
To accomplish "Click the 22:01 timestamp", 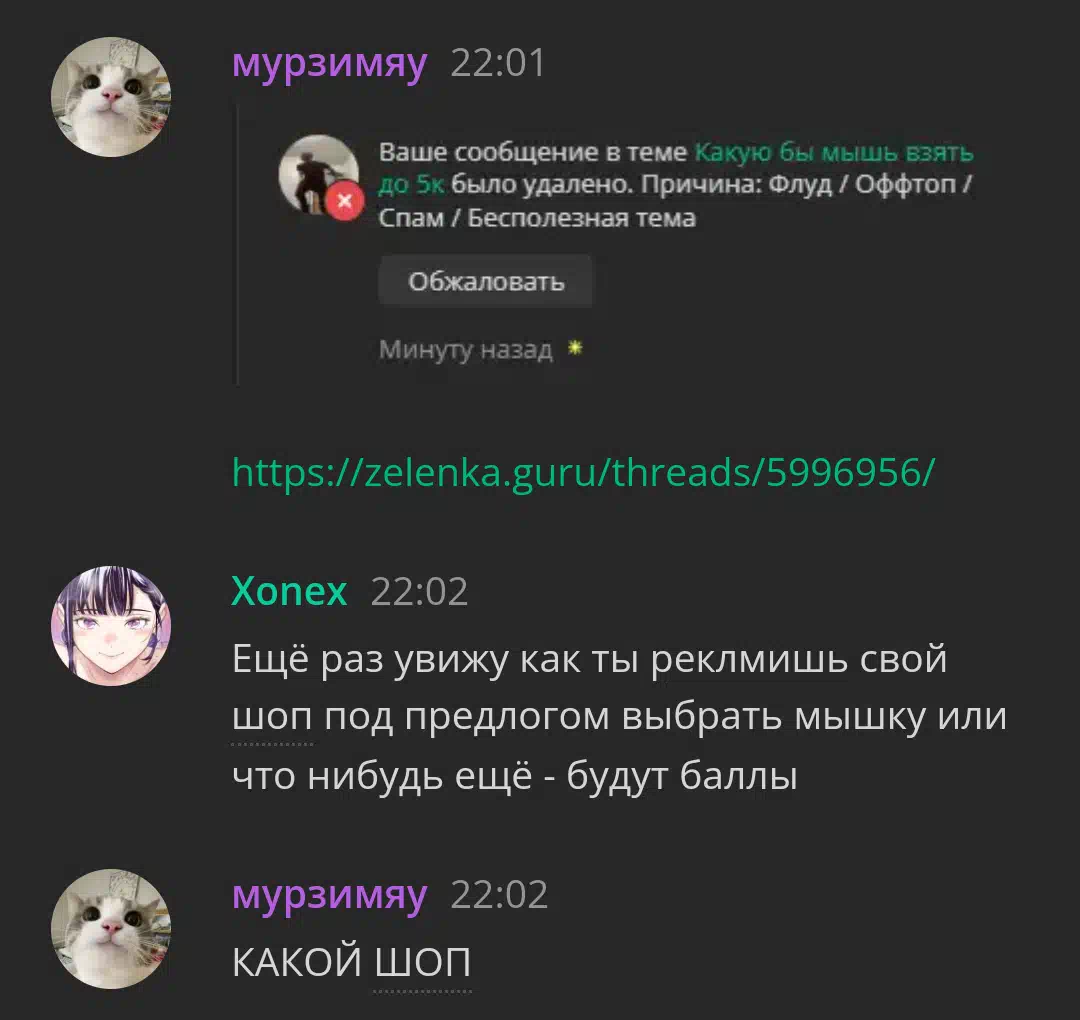I will coord(498,63).
